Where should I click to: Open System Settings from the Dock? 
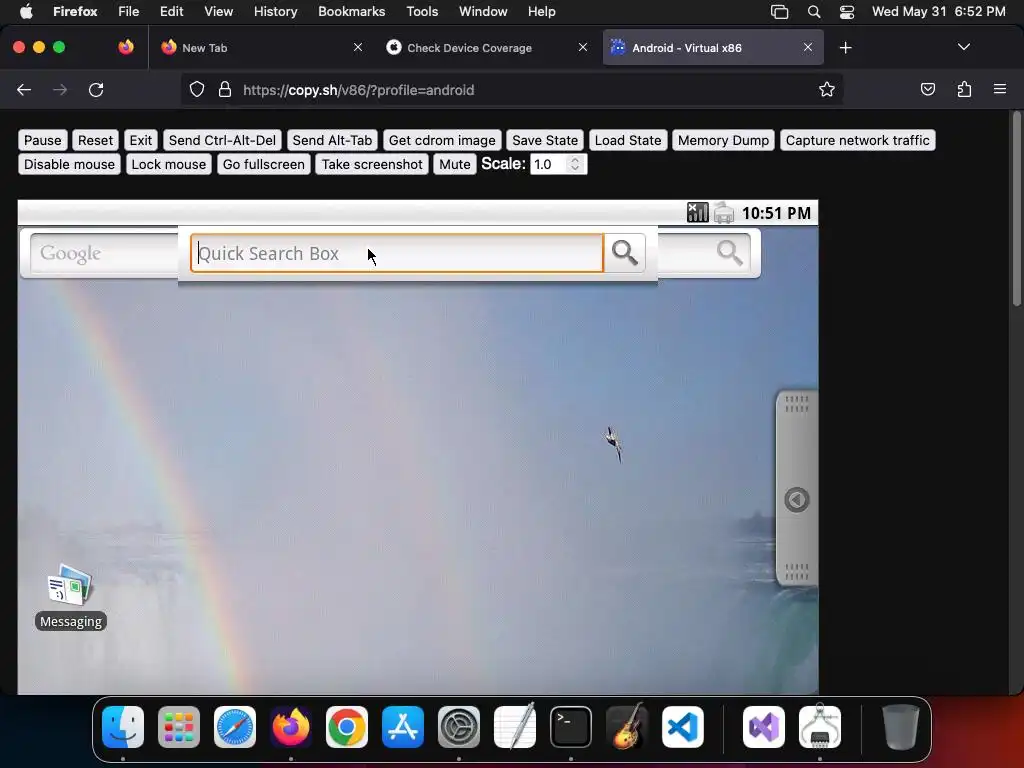(458, 727)
